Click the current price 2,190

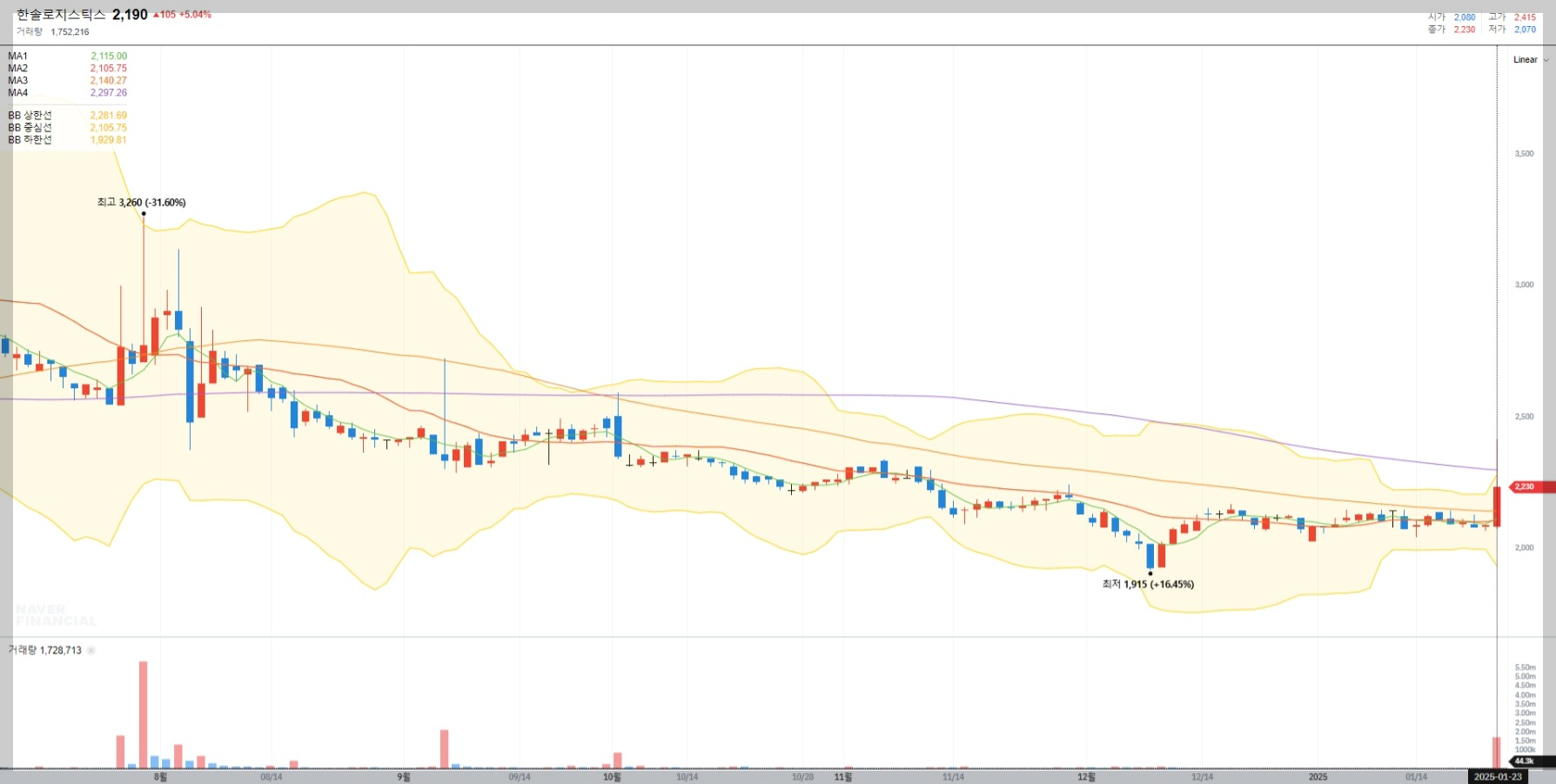(130, 15)
